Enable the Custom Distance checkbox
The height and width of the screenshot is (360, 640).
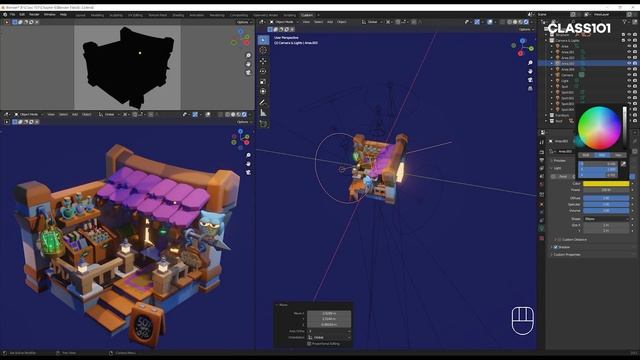(559, 240)
